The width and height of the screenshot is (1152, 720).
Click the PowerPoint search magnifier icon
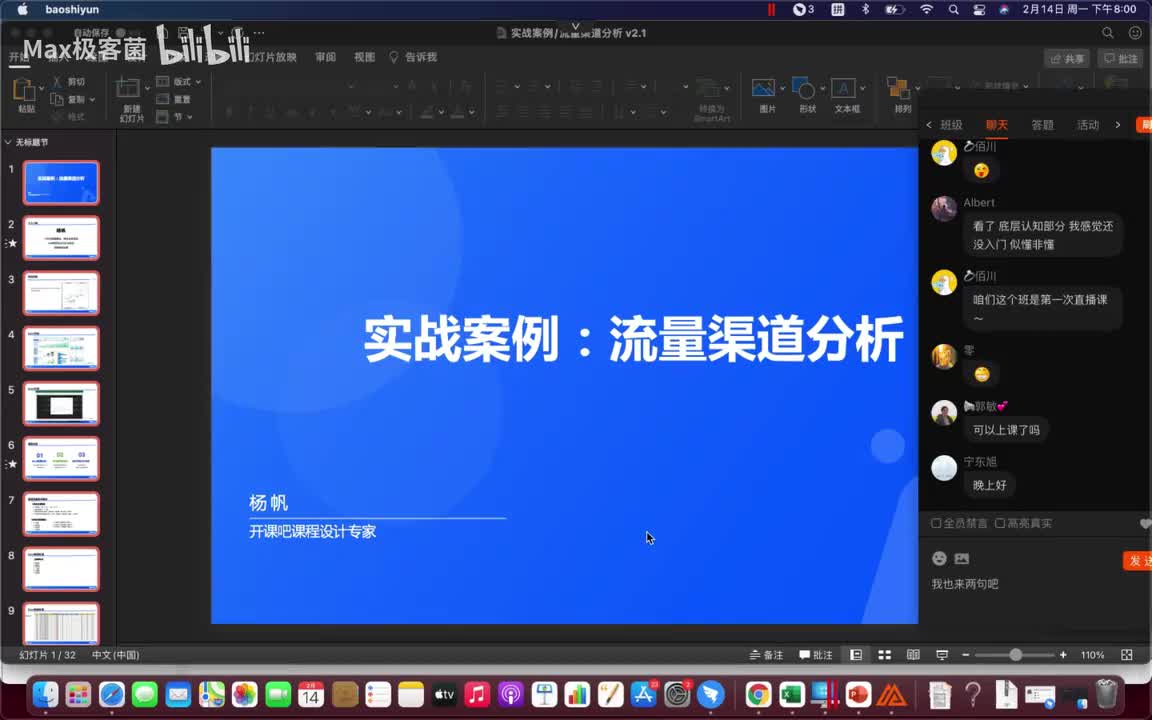pyautogui.click(x=1107, y=33)
